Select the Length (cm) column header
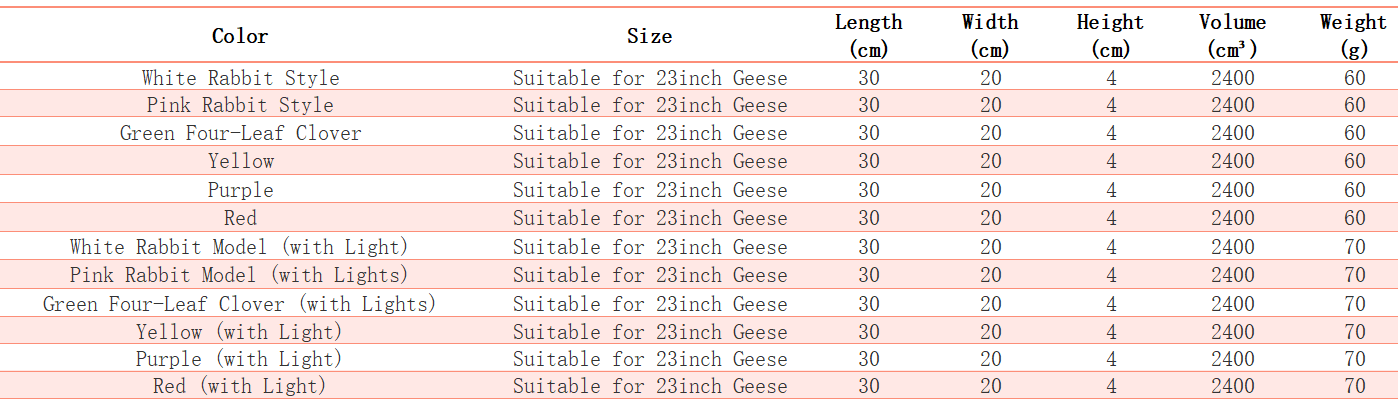 point(868,35)
